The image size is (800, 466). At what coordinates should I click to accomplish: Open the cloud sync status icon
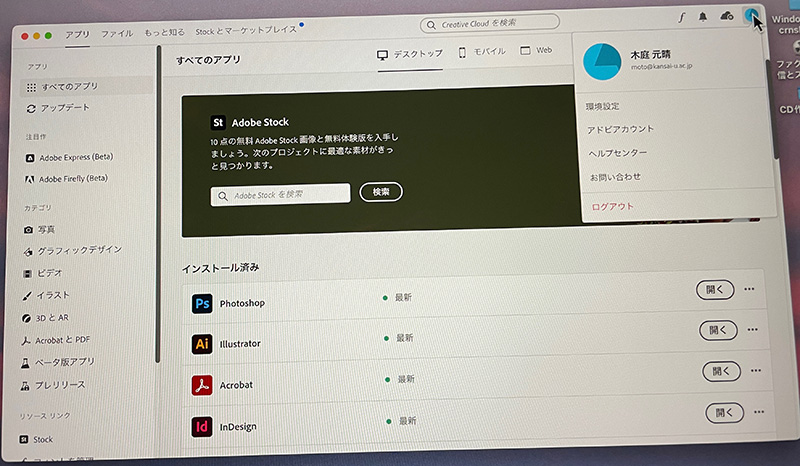(x=727, y=16)
